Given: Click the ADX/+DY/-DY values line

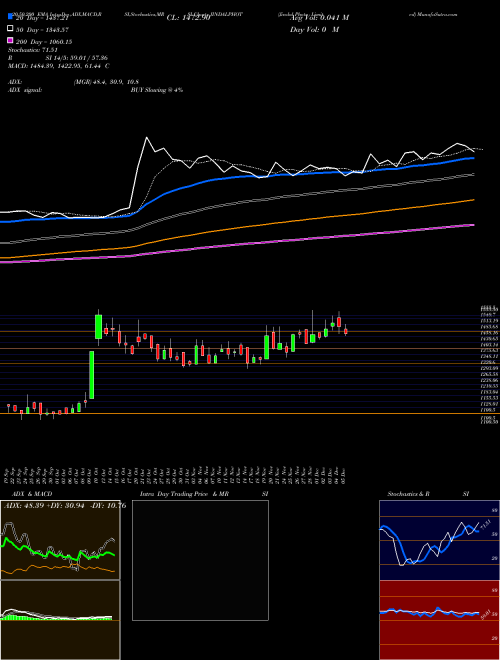Looking at the screenshot, I should pos(64,506).
